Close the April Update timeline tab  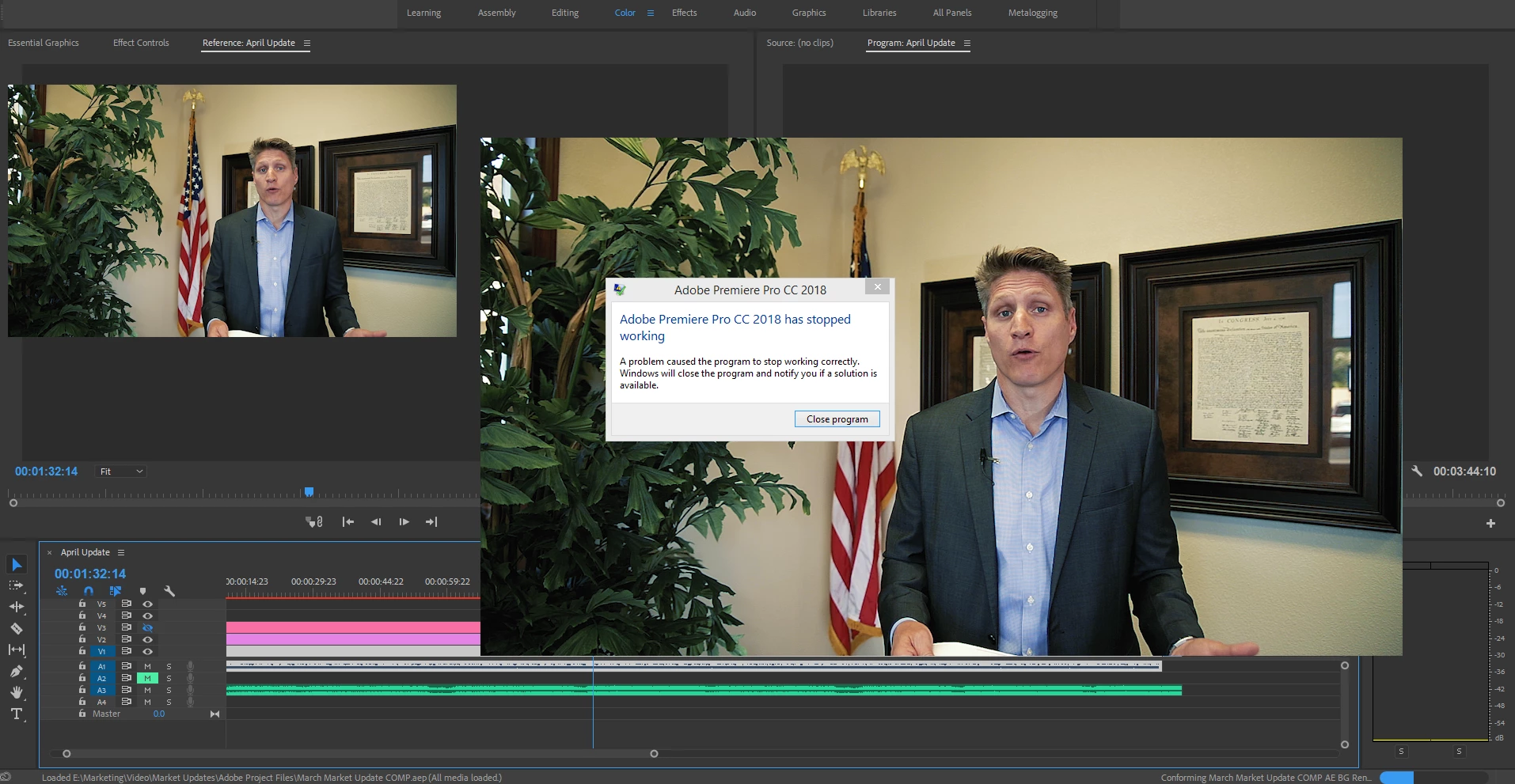49,552
